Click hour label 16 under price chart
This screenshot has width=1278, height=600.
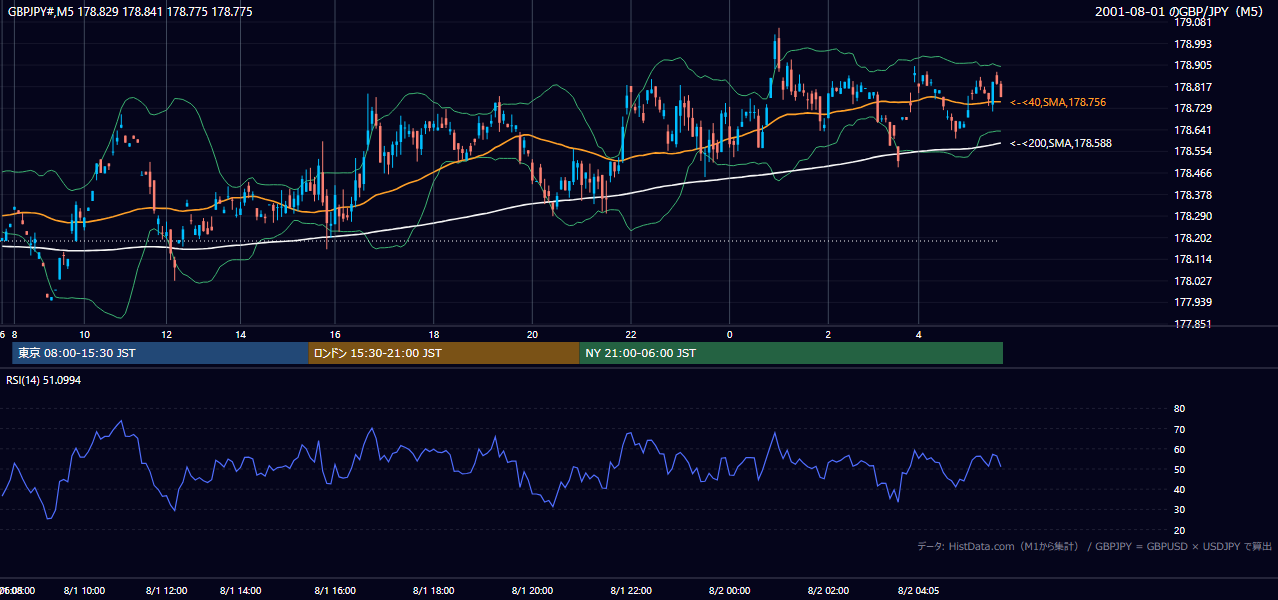click(335, 334)
